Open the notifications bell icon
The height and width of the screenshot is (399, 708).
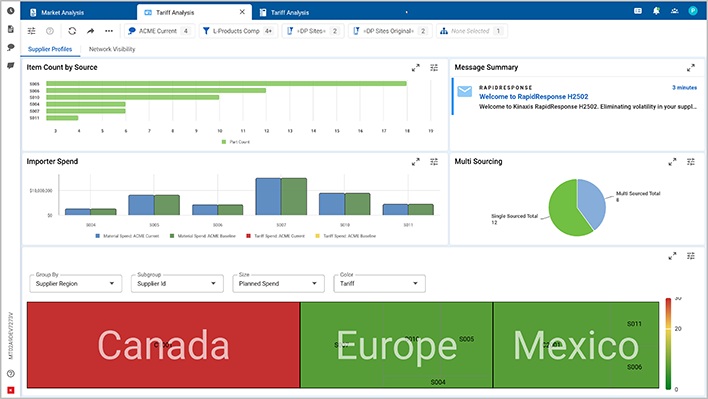pyautogui.click(x=656, y=11)
